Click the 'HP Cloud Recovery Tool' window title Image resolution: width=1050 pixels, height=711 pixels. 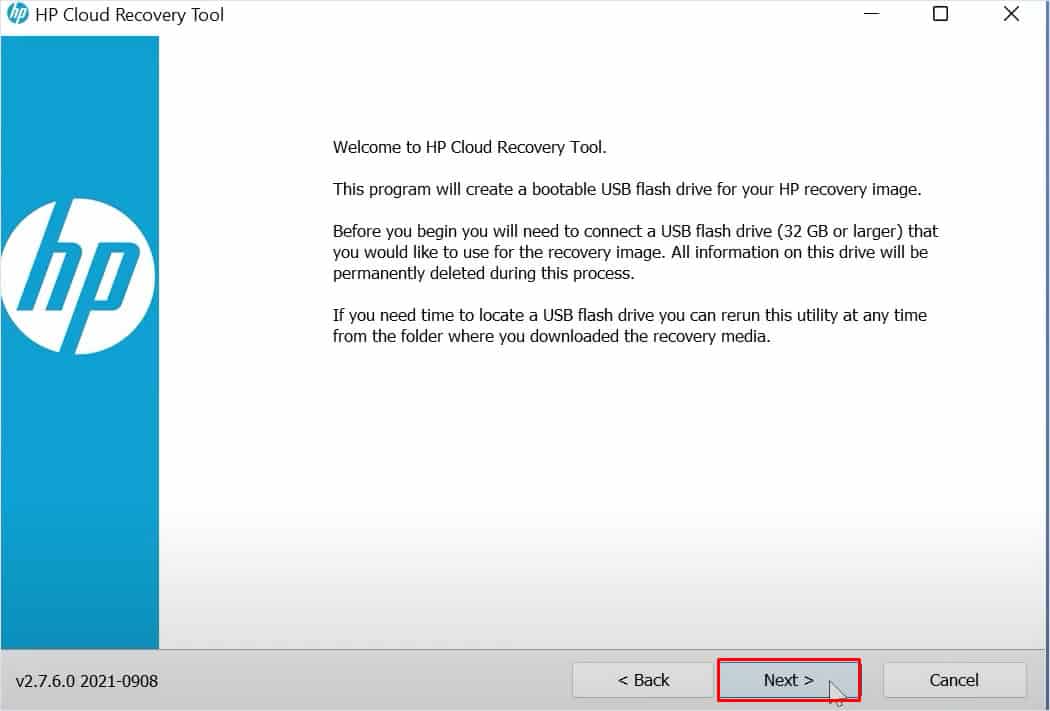(x=129, y=15)
